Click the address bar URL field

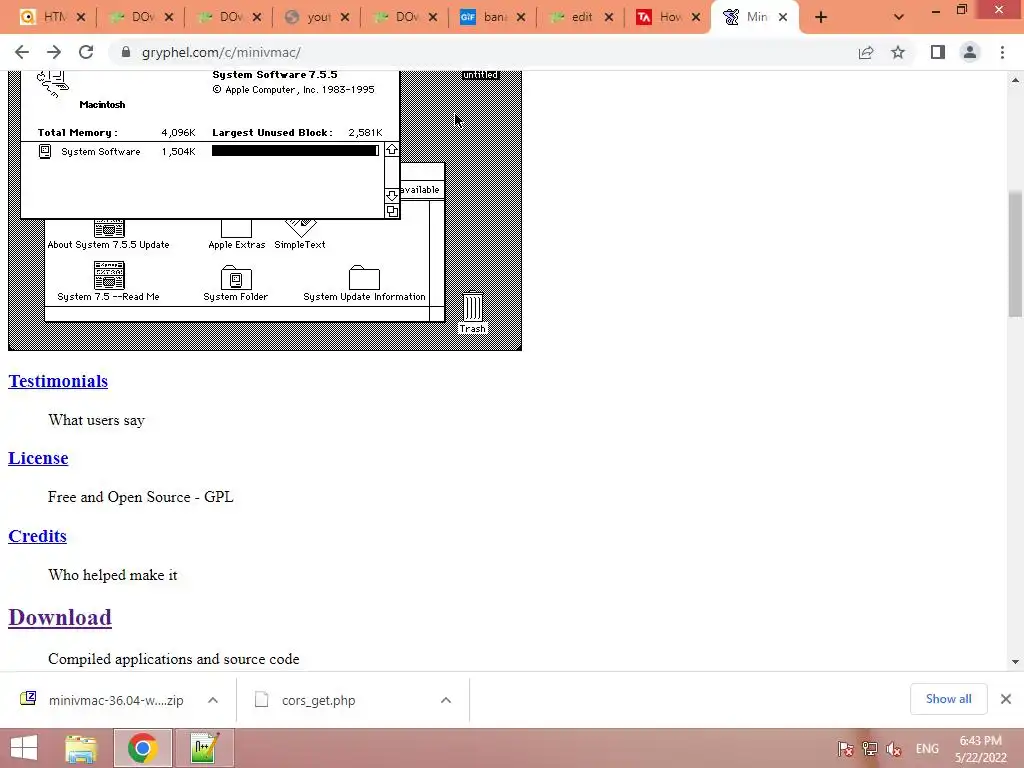click(x=483, y=52)
